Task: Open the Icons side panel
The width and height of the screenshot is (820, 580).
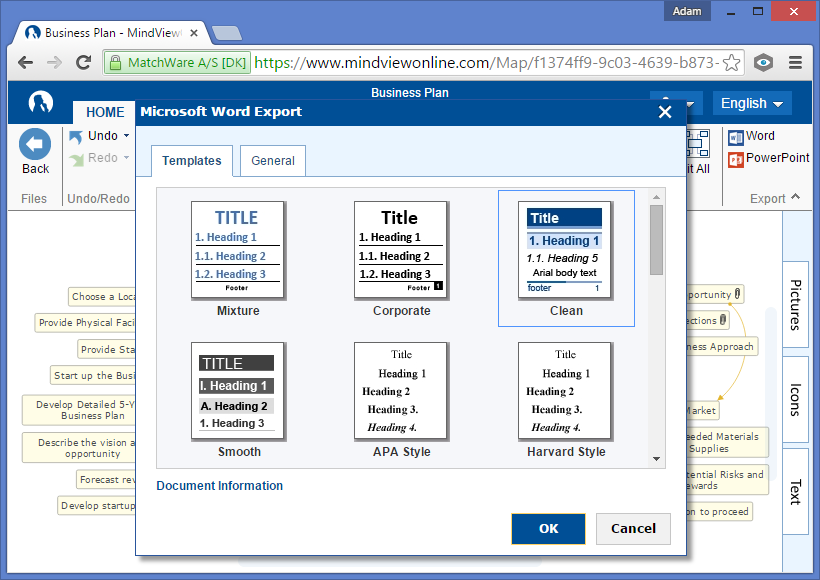Action: coord(795,400)
